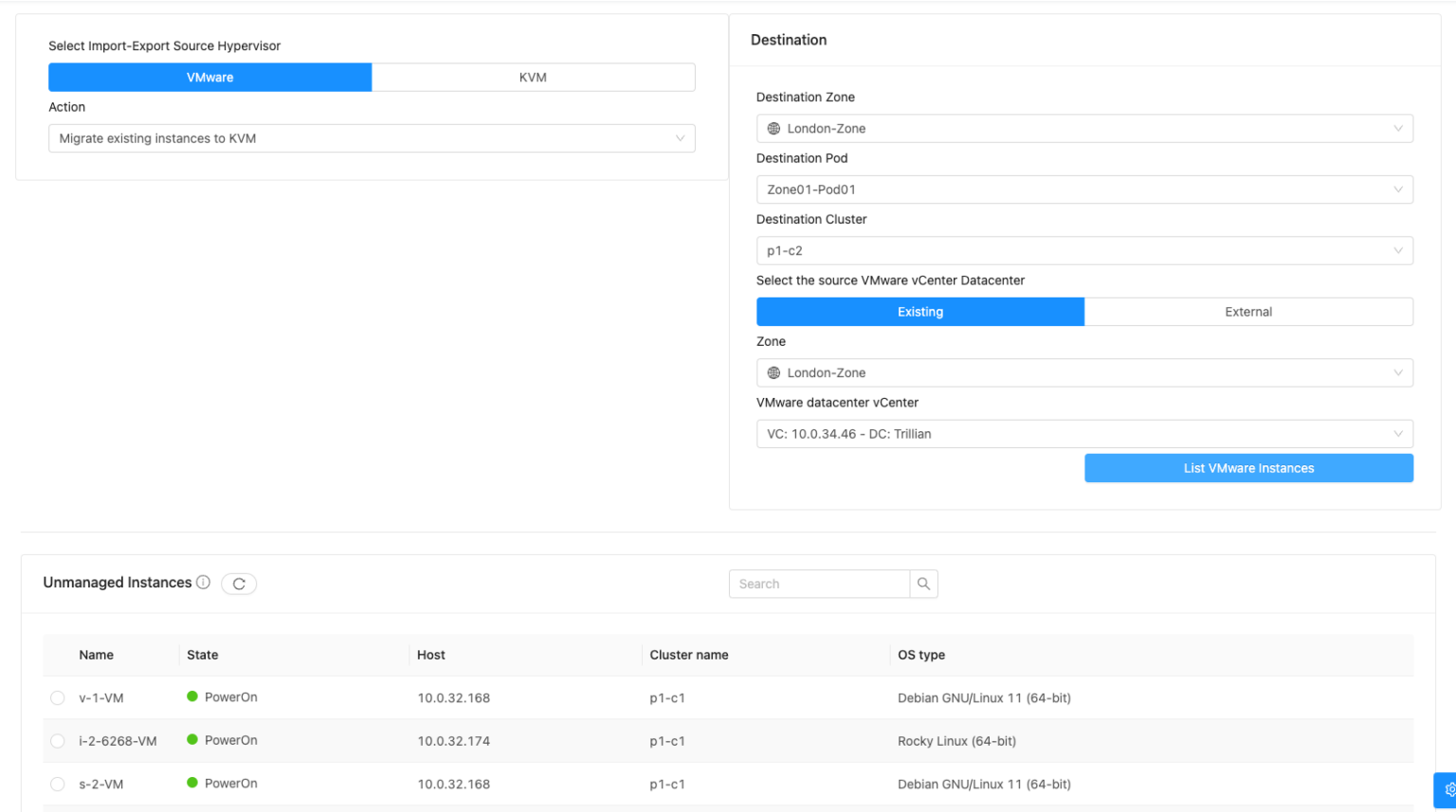Select the radio button for i-2-6268-VM

tap(57, 741)
